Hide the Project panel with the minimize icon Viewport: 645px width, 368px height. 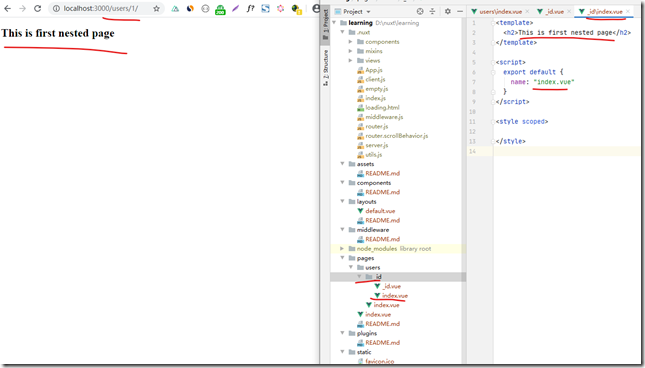pyautogui.click(x=460, y=12)
